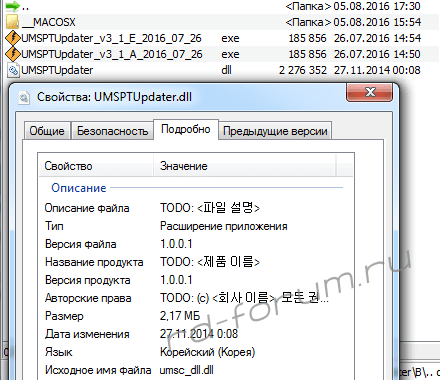This screenshot has width=440, height=380.
Task: Click the green parent directory arrow icon
Action: coord(12,6)
